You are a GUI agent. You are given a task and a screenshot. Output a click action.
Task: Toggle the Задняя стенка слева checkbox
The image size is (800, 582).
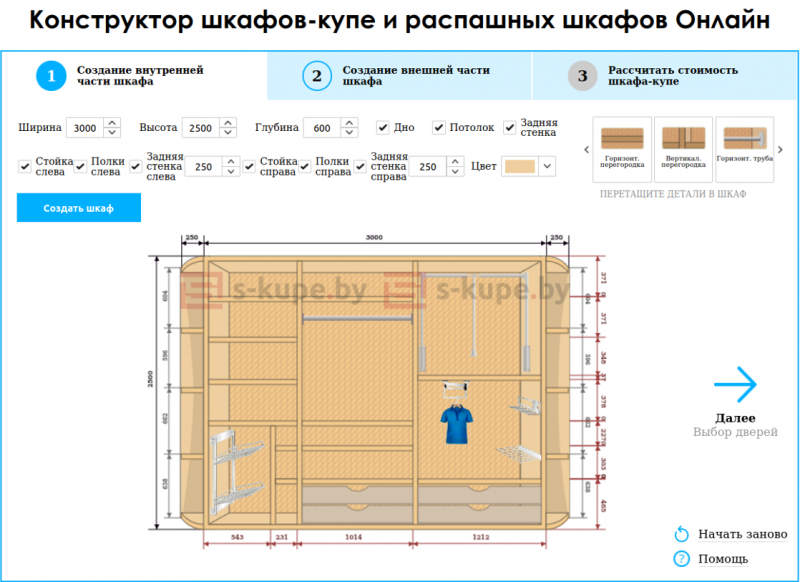click(x=135, y=166)
